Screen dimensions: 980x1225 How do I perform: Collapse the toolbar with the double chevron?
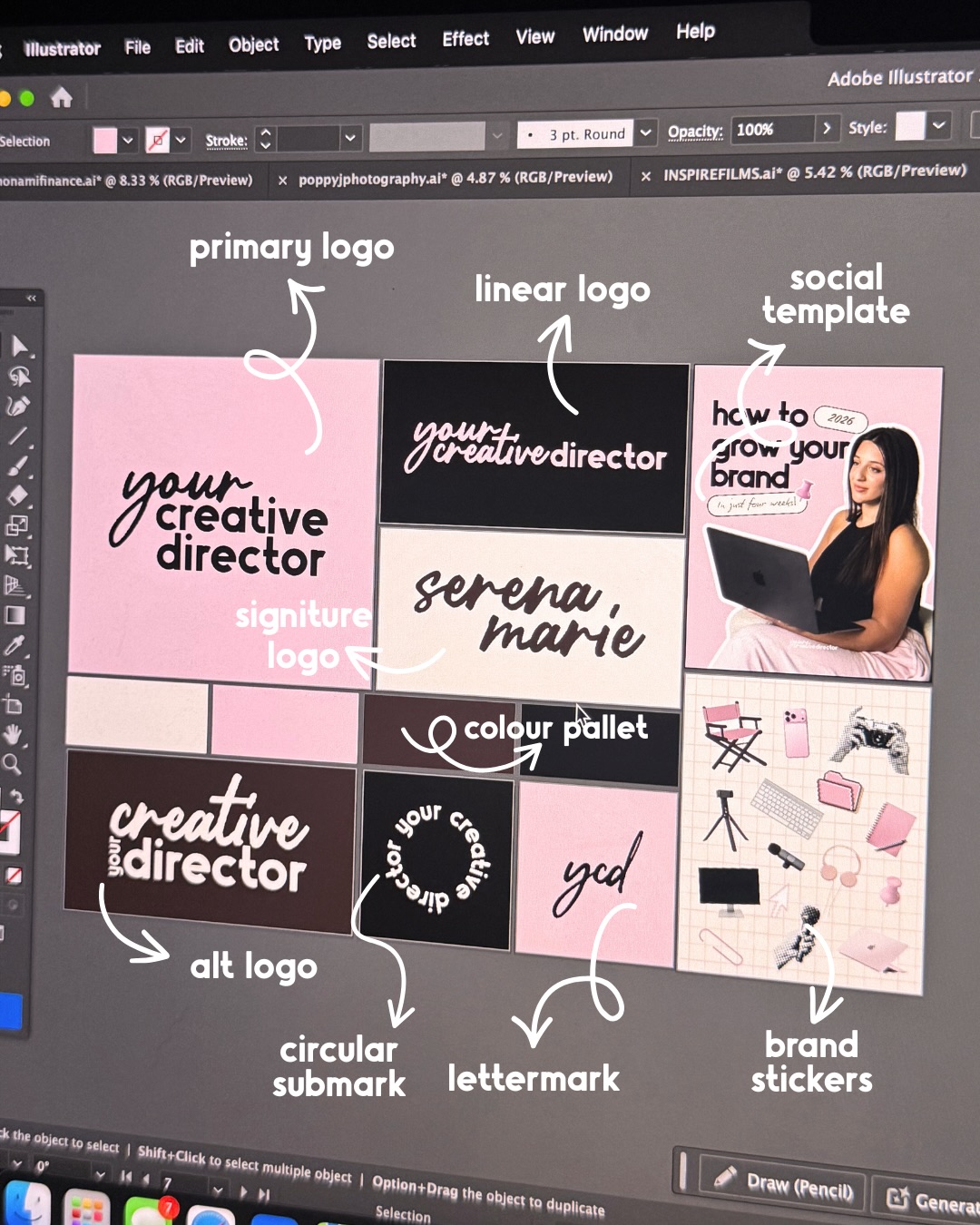pos(30,297)
